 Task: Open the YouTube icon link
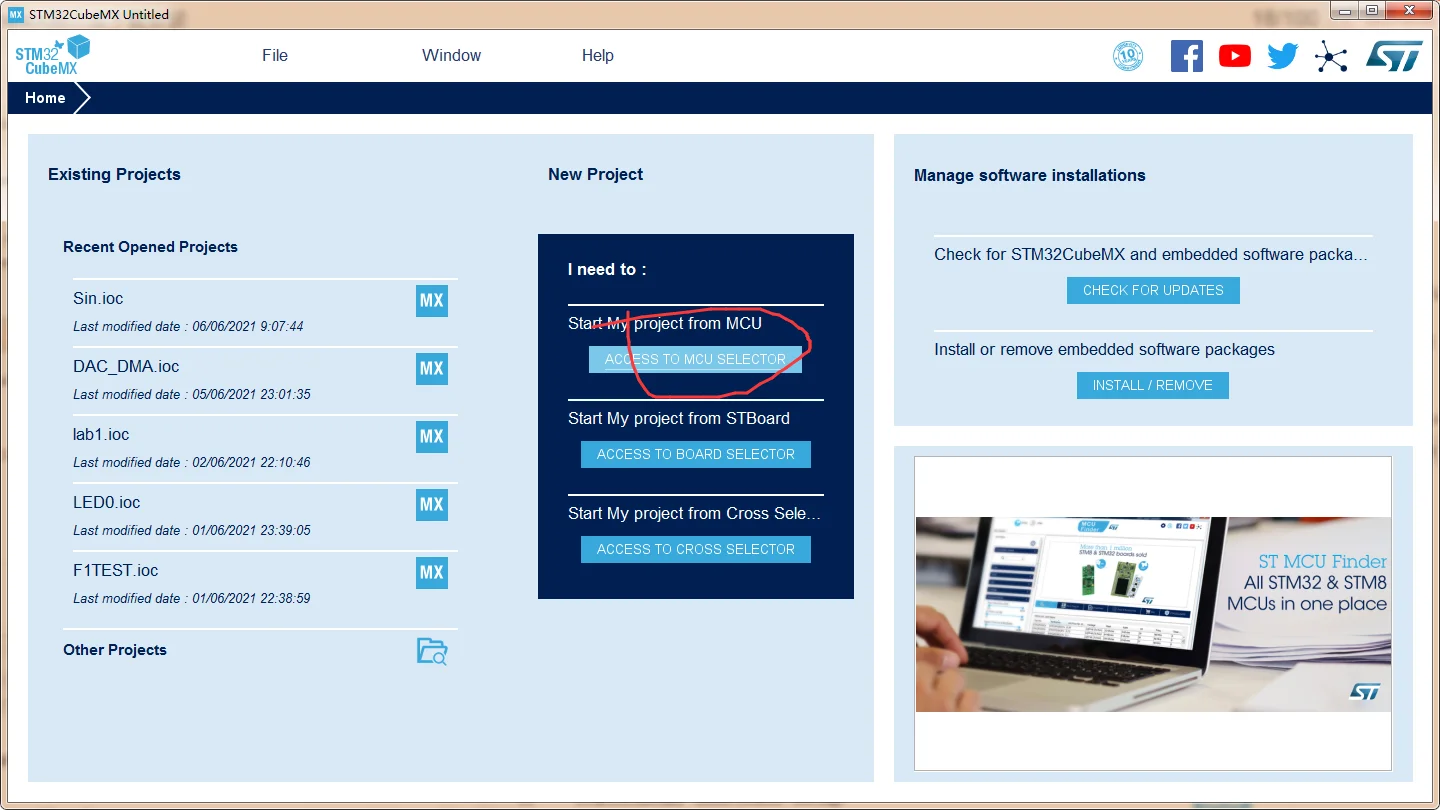click(1235, 56)
